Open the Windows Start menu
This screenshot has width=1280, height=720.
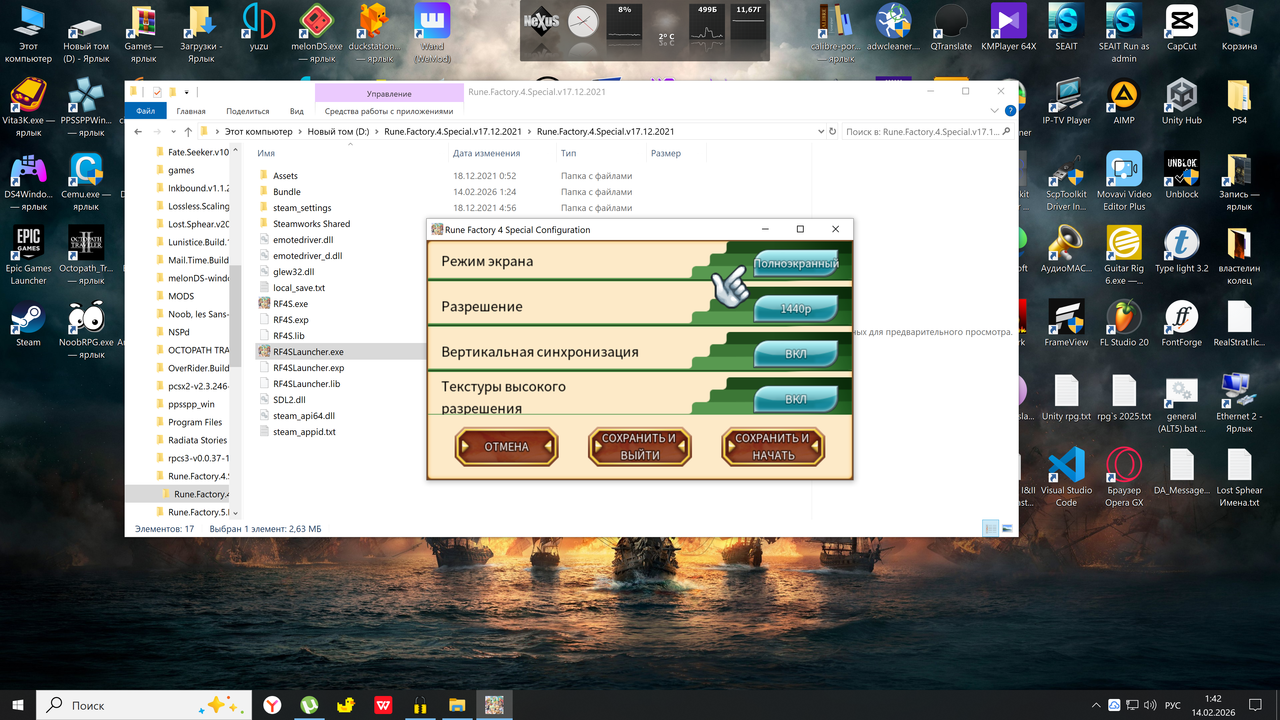pyautogui.click(x=18, y=705)
